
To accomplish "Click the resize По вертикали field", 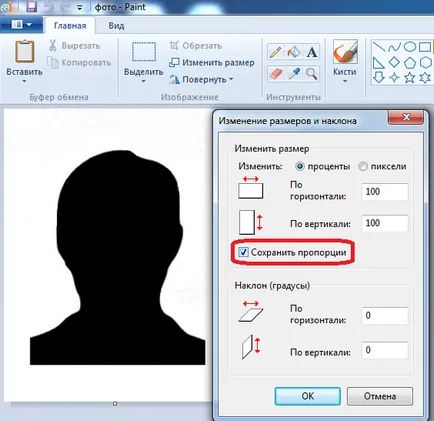I will (385, 223).
